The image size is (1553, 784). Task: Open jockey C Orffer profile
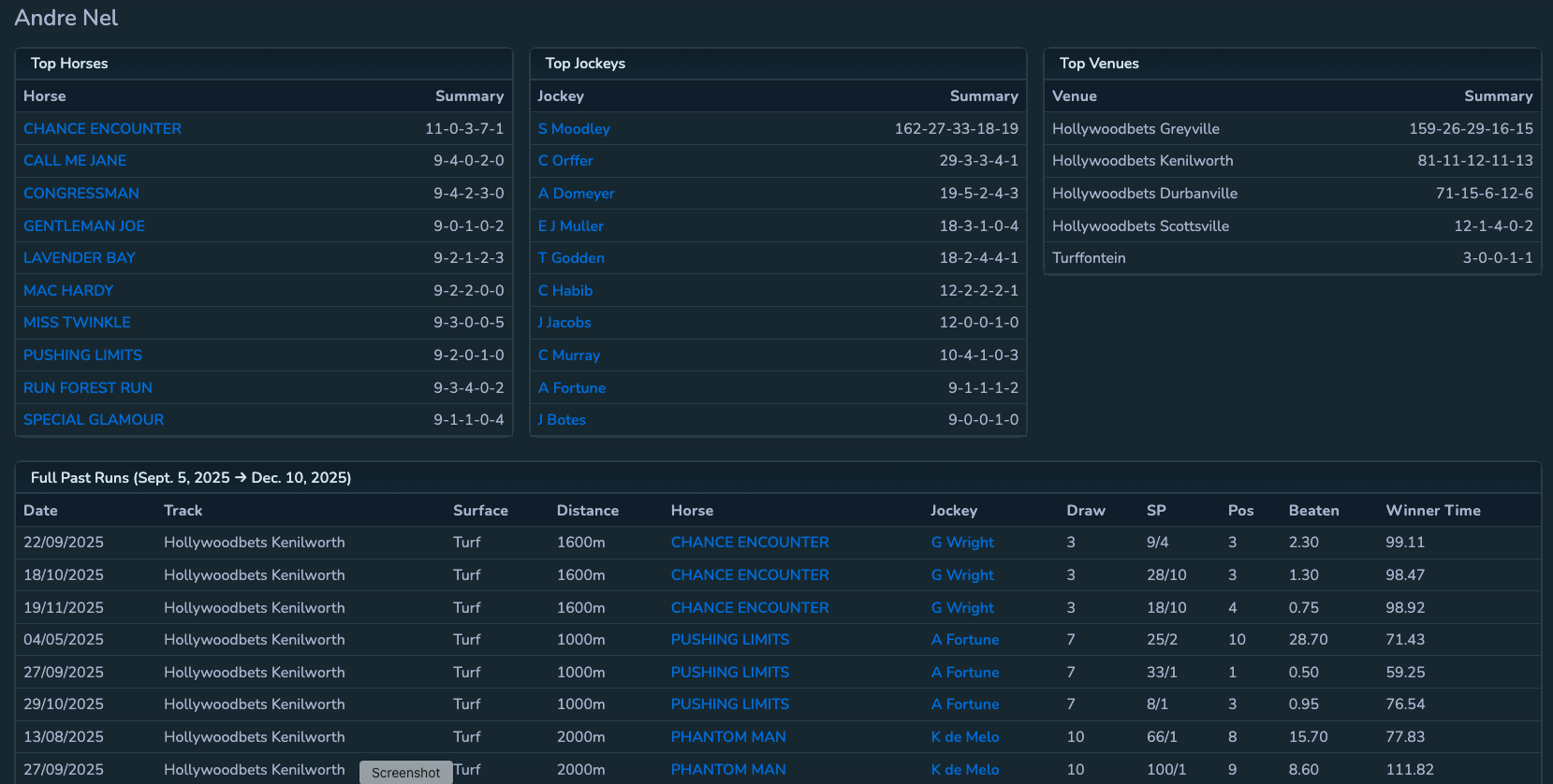565,161
